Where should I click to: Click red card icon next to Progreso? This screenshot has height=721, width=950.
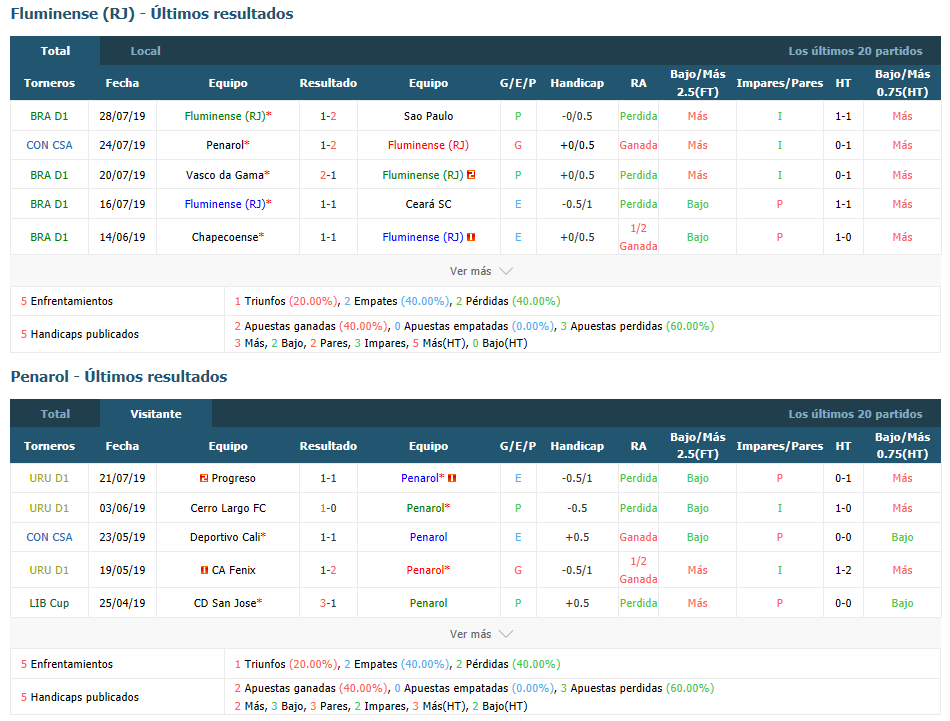point(204,478)
